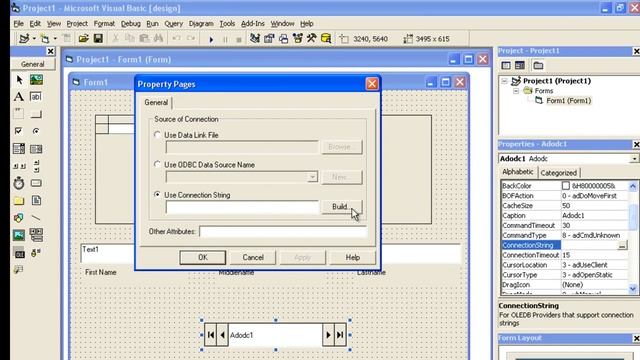Select the FileListBox control tool
Viewport: 640px width, 360px height.
[36, 200]
